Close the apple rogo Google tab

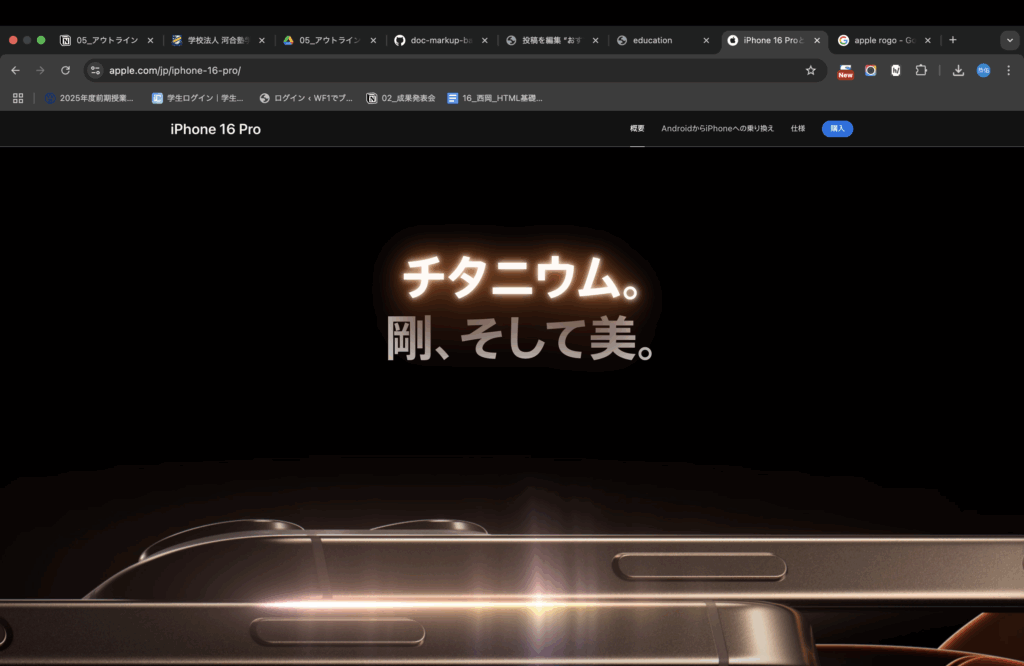pos(928,40)
